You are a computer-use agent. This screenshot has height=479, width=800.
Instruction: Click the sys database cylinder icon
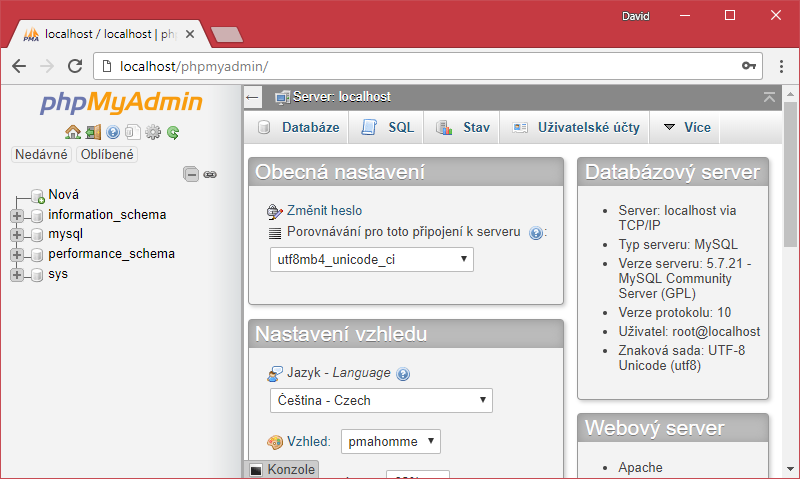tap(37, 275)
